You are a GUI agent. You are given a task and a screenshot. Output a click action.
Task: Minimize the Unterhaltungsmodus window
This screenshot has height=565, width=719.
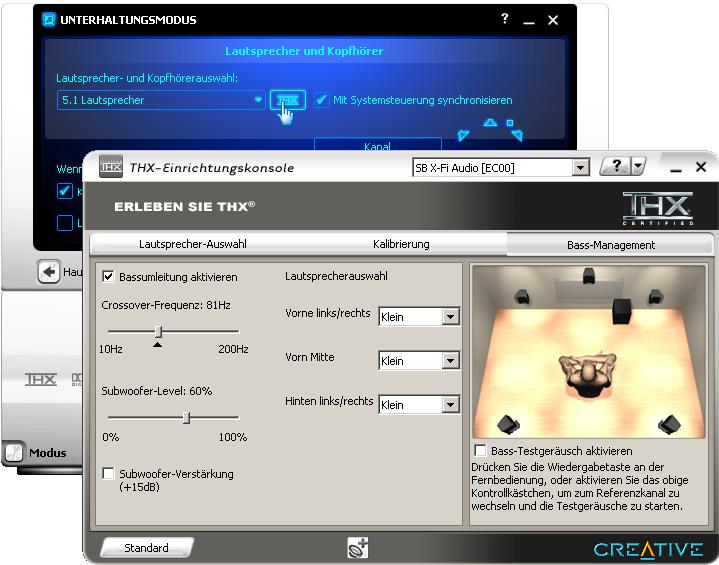click(529, 21)
